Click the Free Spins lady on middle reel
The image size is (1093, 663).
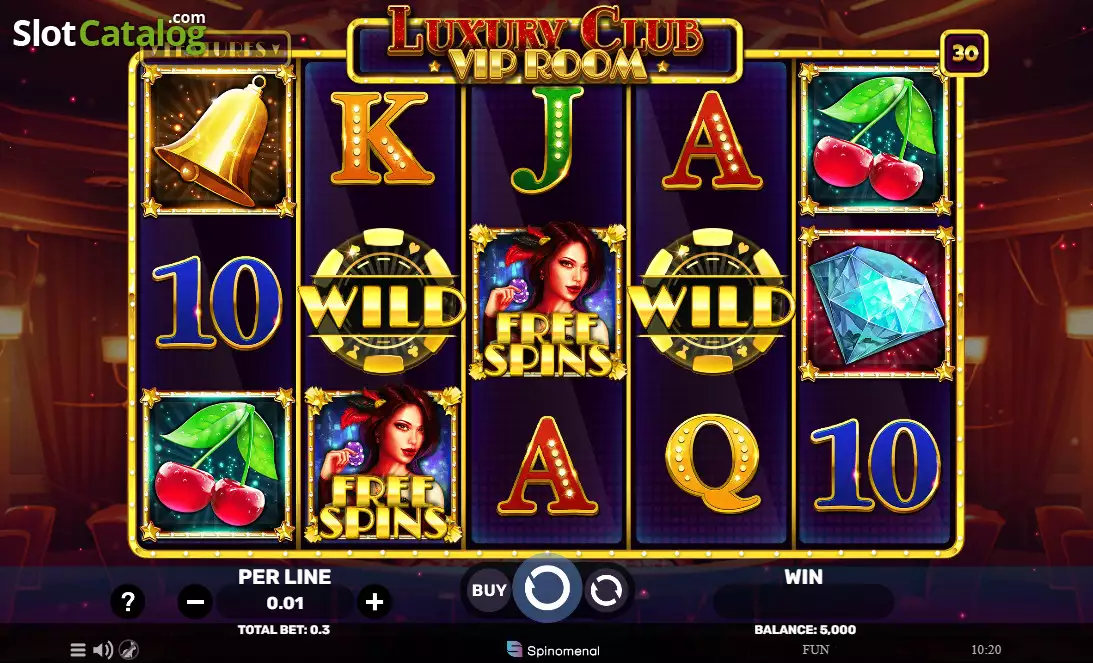point(548,302)
